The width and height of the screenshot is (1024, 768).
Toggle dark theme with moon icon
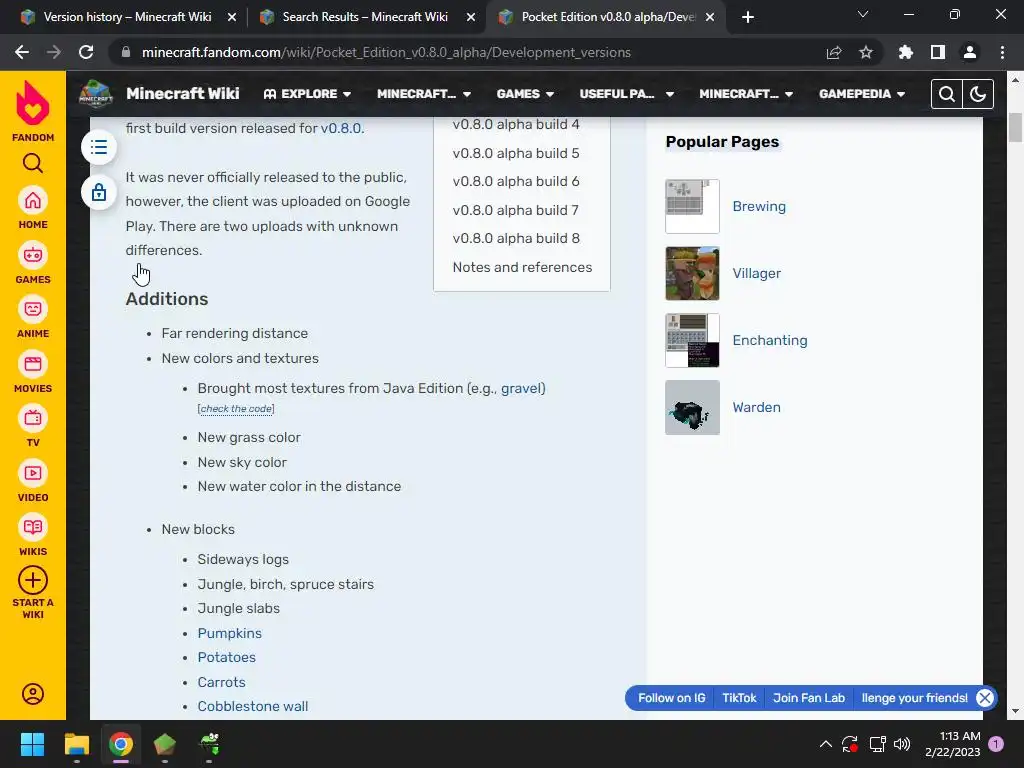click(978, 94)
